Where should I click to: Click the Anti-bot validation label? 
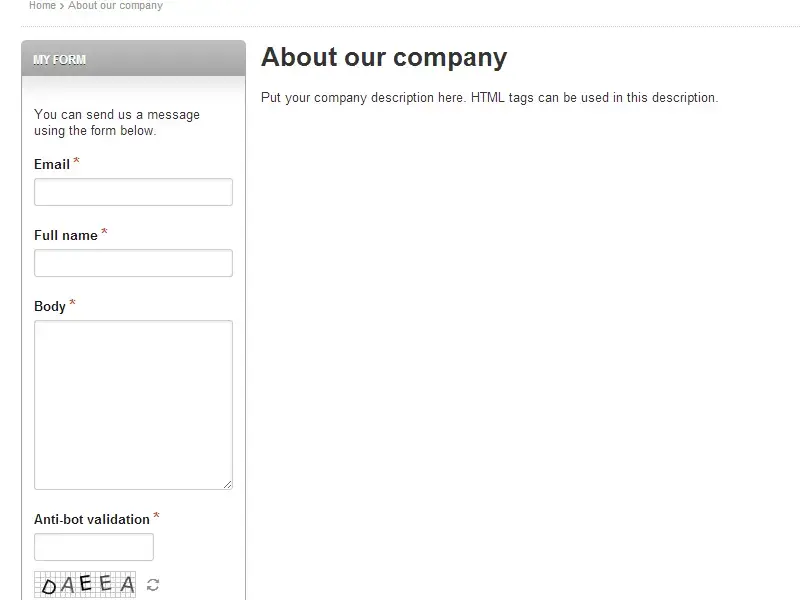[x=92, y=519]
